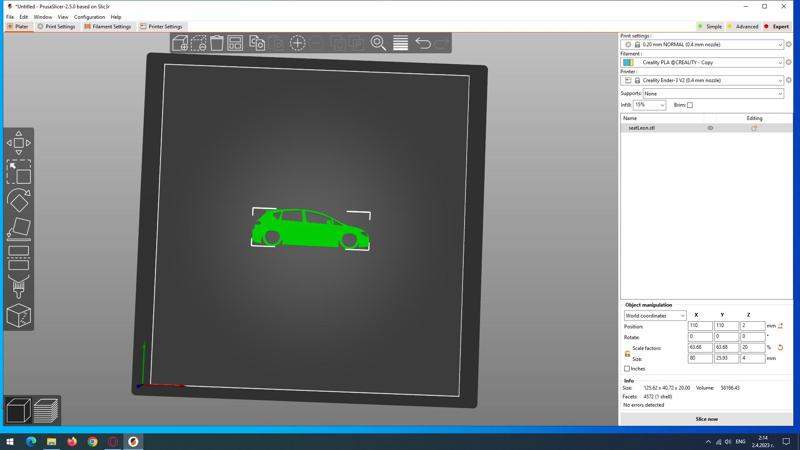
Task: Switch to the Plater tab
Action: coord(18,27)
